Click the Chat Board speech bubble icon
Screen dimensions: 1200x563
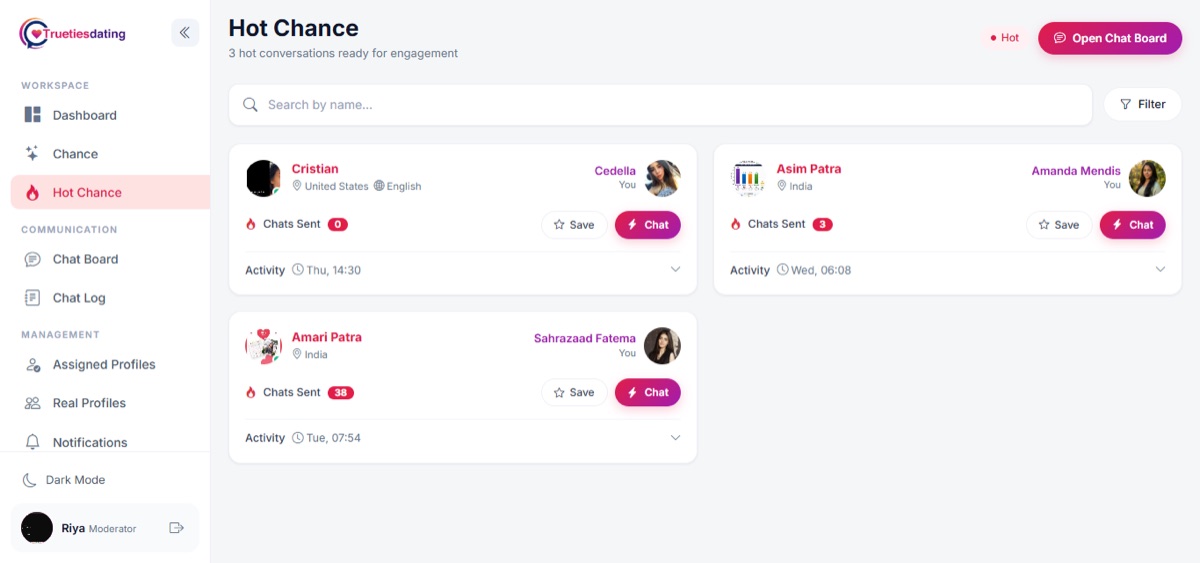[33, 259]
